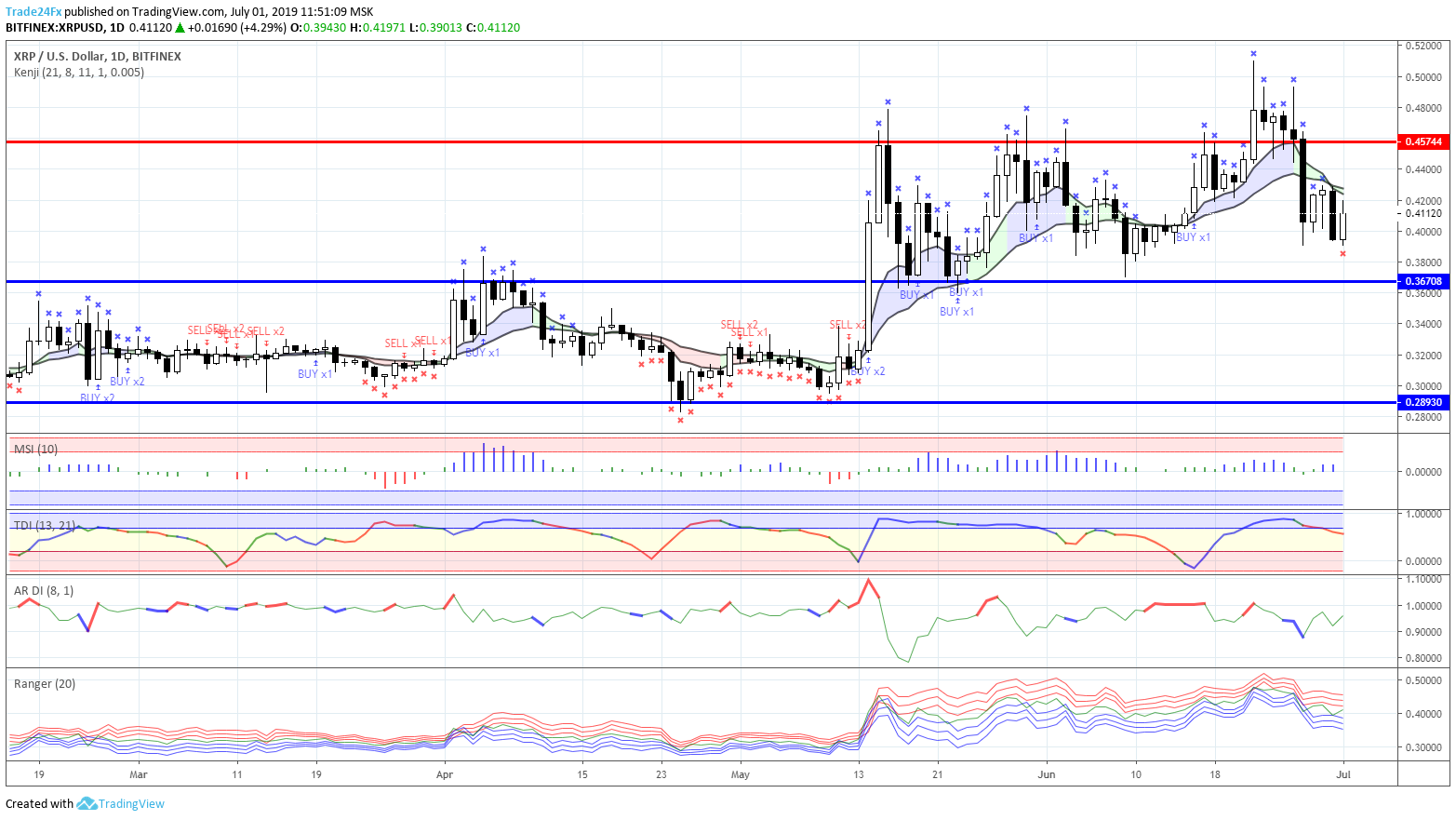Screen dimensions: 1456x820
Task: Click the 0.30000 value on Ranger axis
Action: pyautogui.click(x=1423, y=747)
